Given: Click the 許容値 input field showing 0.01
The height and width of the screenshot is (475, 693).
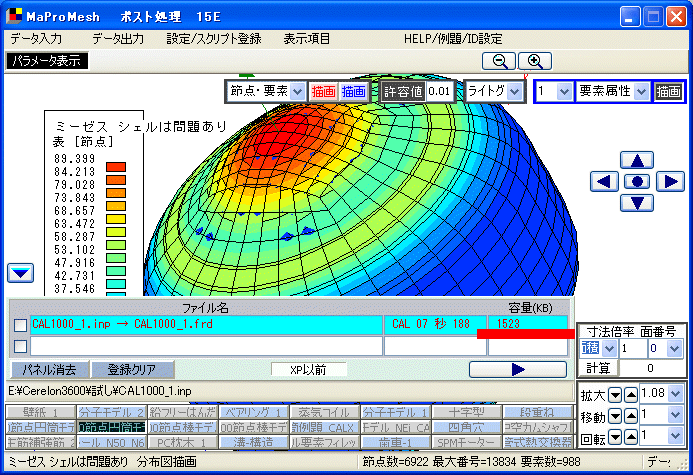Looking at the screenshot, I should tap(439, 92).
